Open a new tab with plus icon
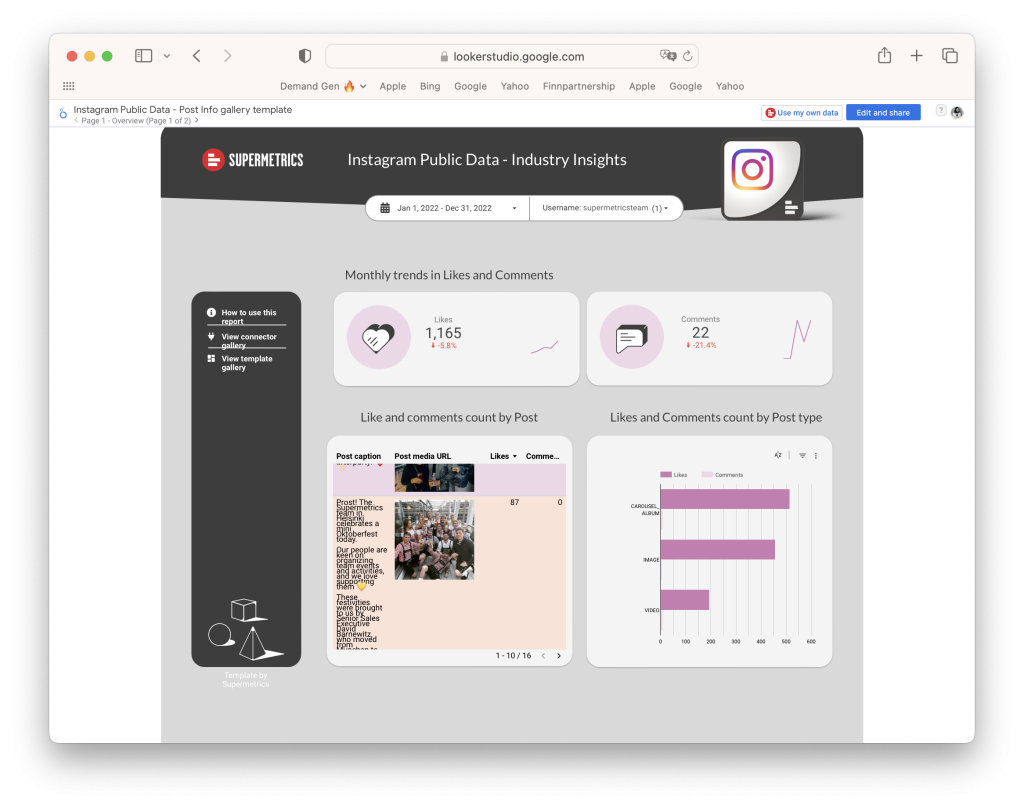Screen dimensions: 1024x808 click(916, 56)
